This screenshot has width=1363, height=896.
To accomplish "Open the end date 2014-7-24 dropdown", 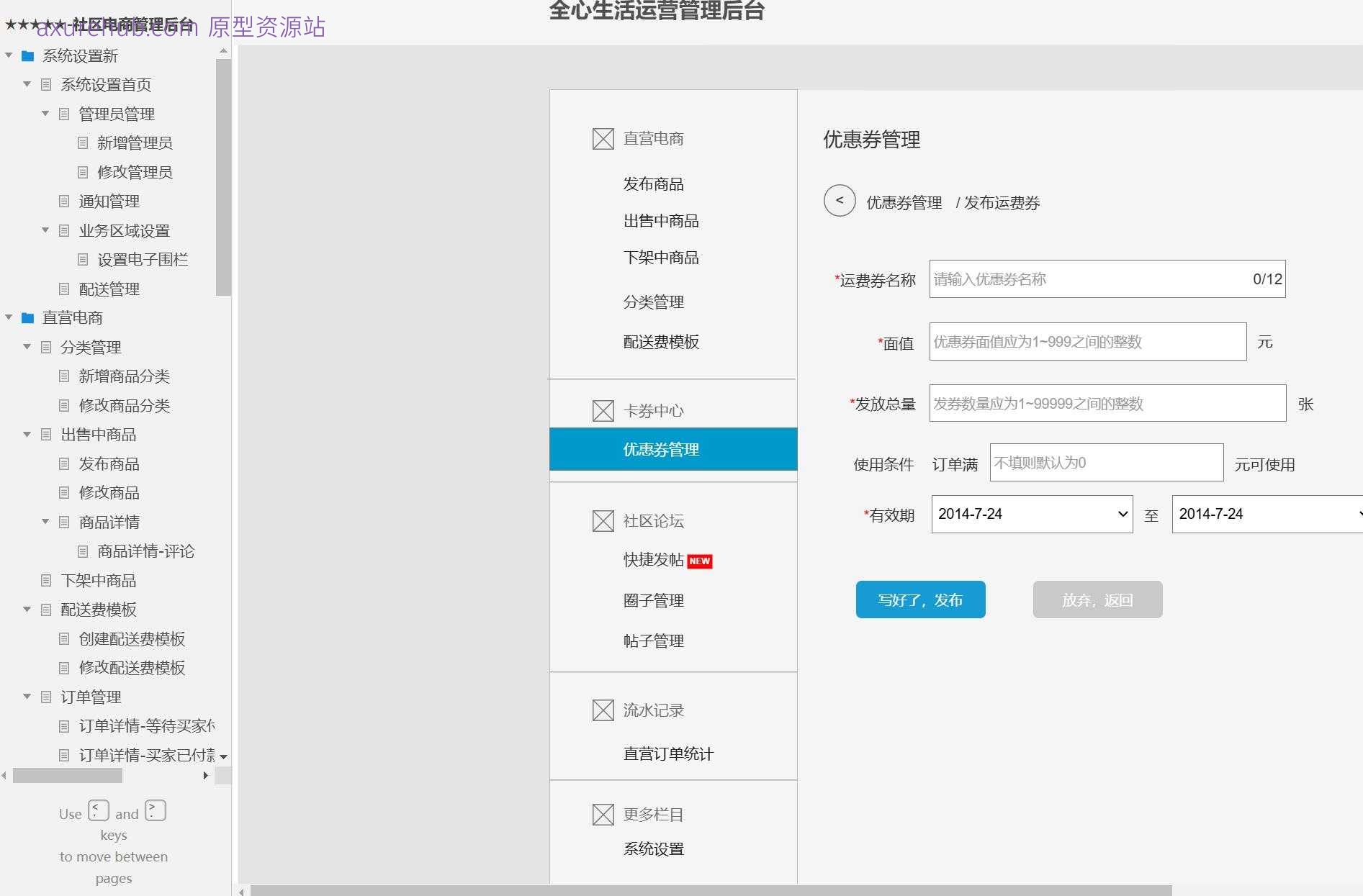I will point(1267,514).
